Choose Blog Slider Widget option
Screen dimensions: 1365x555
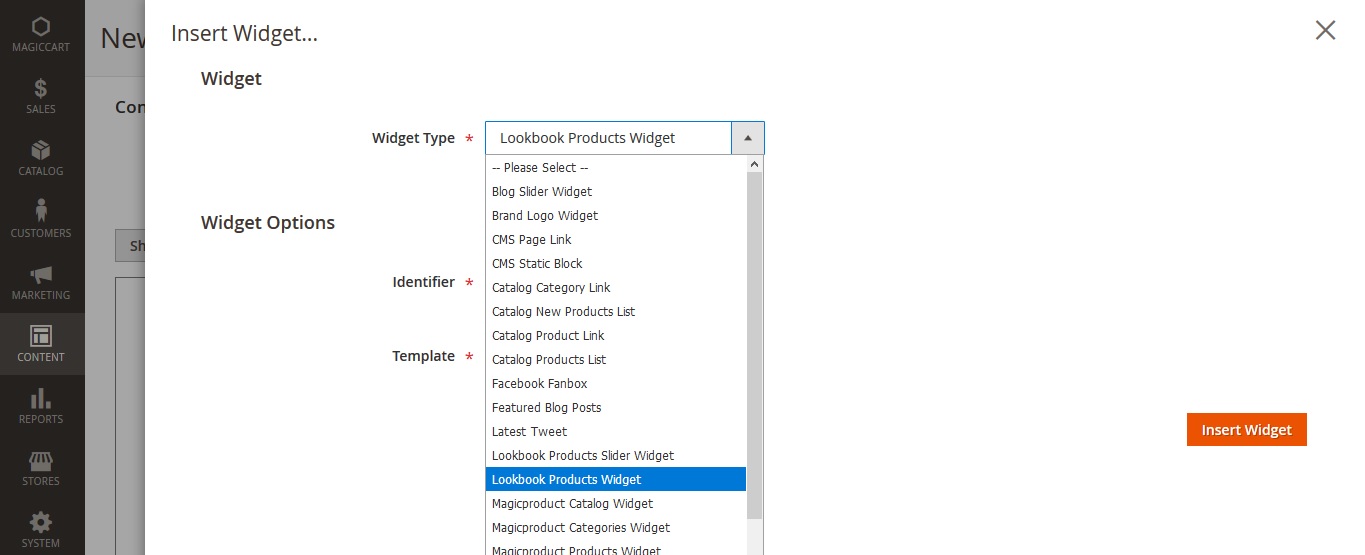point(542,192)
